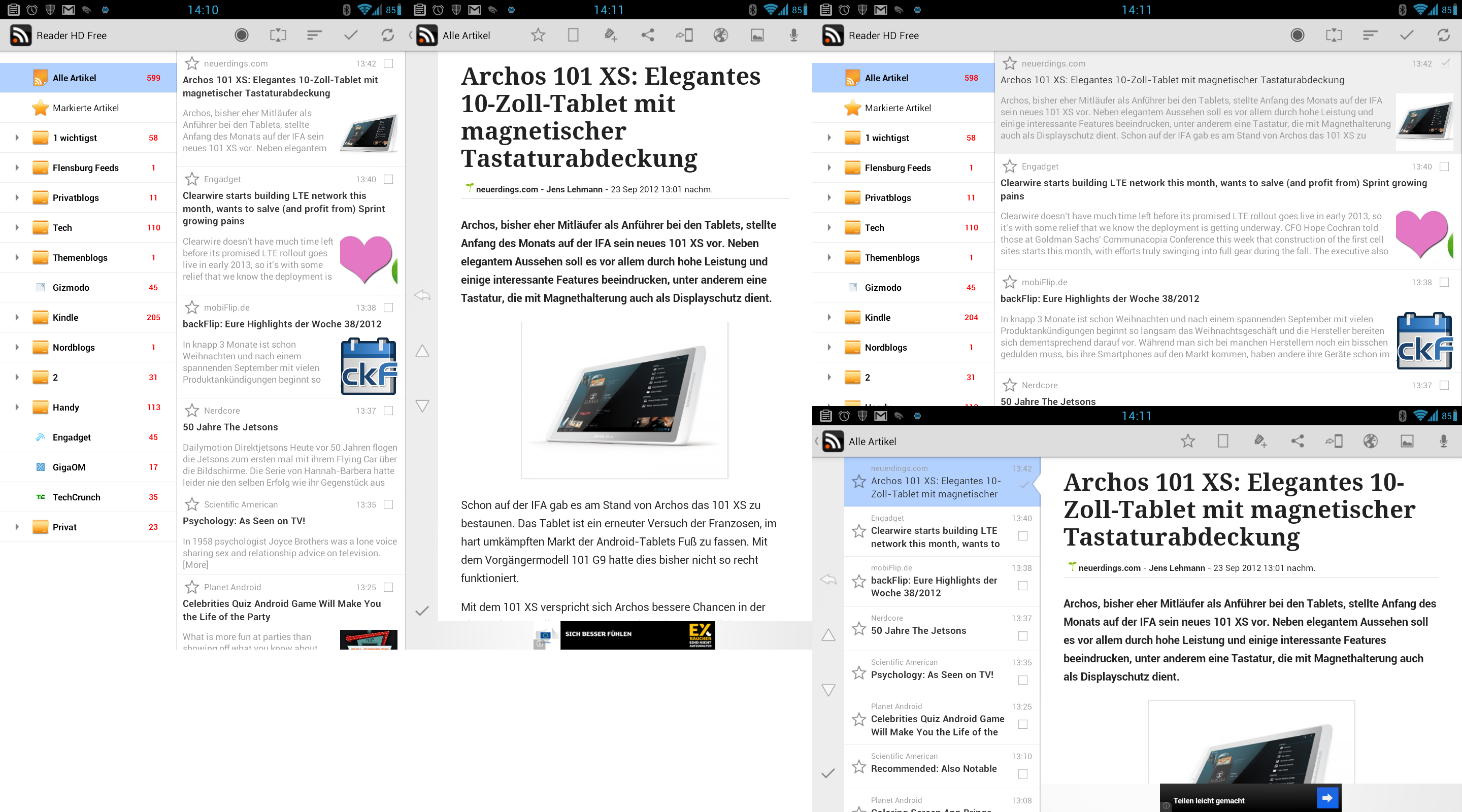Star the Scientific American Psychology item, 14:10 list
Image resolution: width=1462 pixels, height=812 pixels.
(192, 504)
